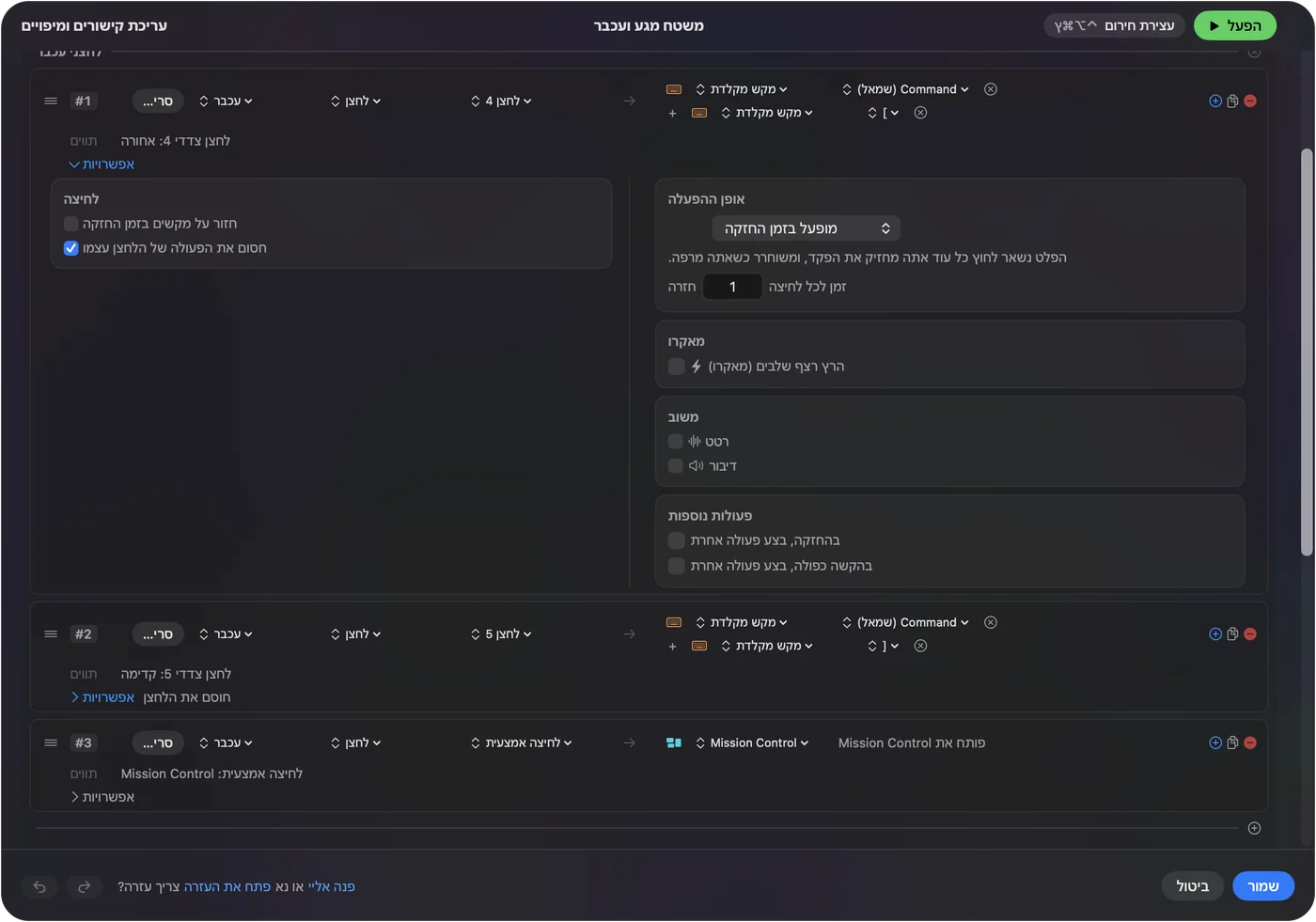Enable the חזור על מקשים בזמן החזקה checkbox

tap(70, 224)
